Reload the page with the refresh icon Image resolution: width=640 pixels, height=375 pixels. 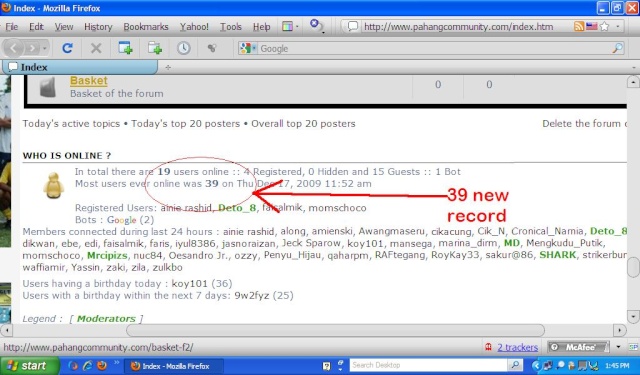67,49
